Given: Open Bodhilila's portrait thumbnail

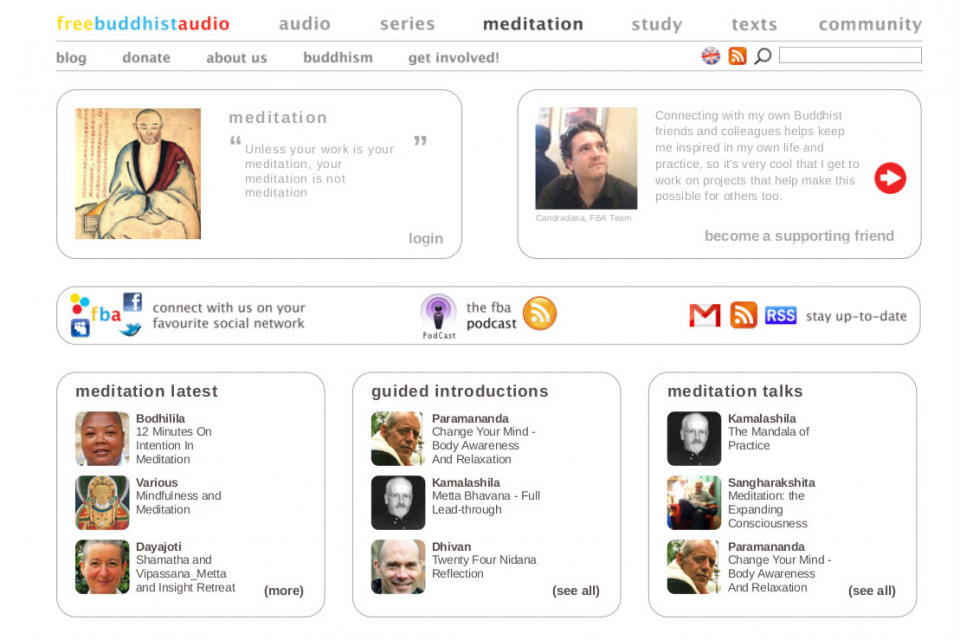Looking at the screenshot, I should pos(102,439).
